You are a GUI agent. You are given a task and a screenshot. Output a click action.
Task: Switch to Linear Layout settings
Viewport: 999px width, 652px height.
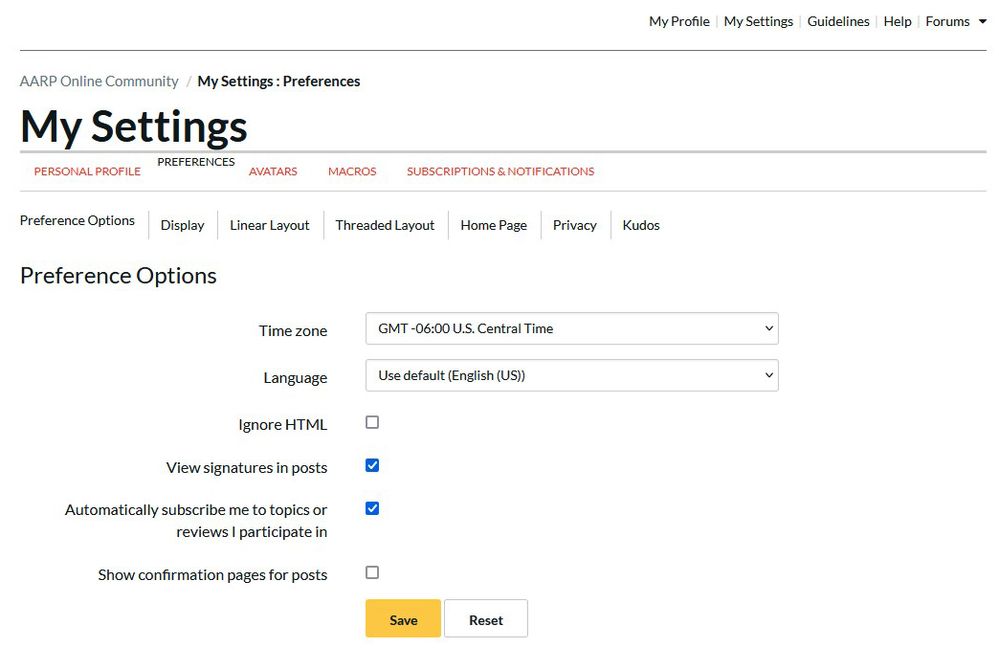tap(270, 225)
